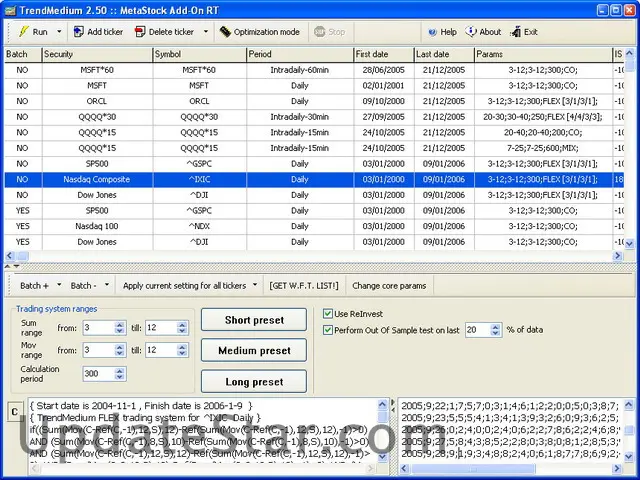Click the Batch - button

point(83,286)
